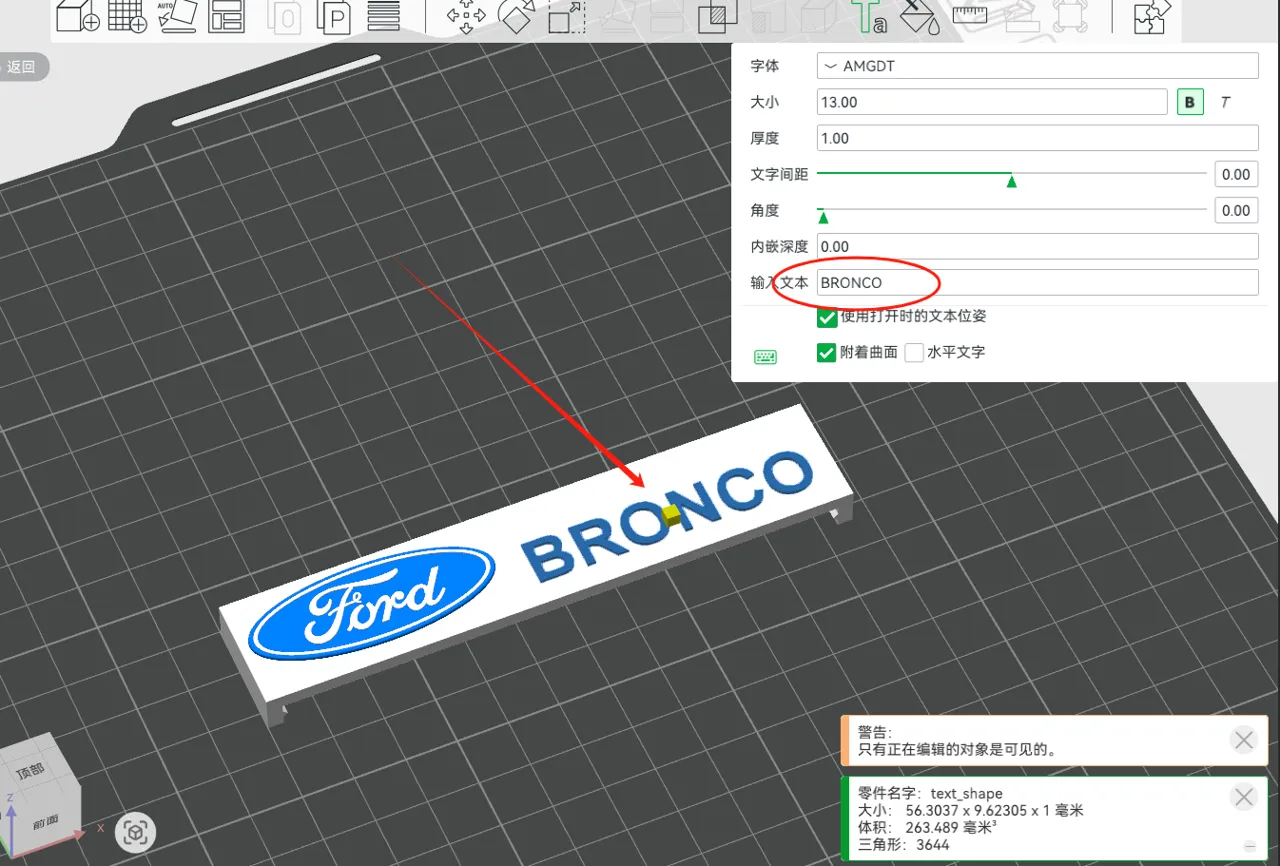
Task: Click the 前面 face of the view cube
Action: coord(44,822)
